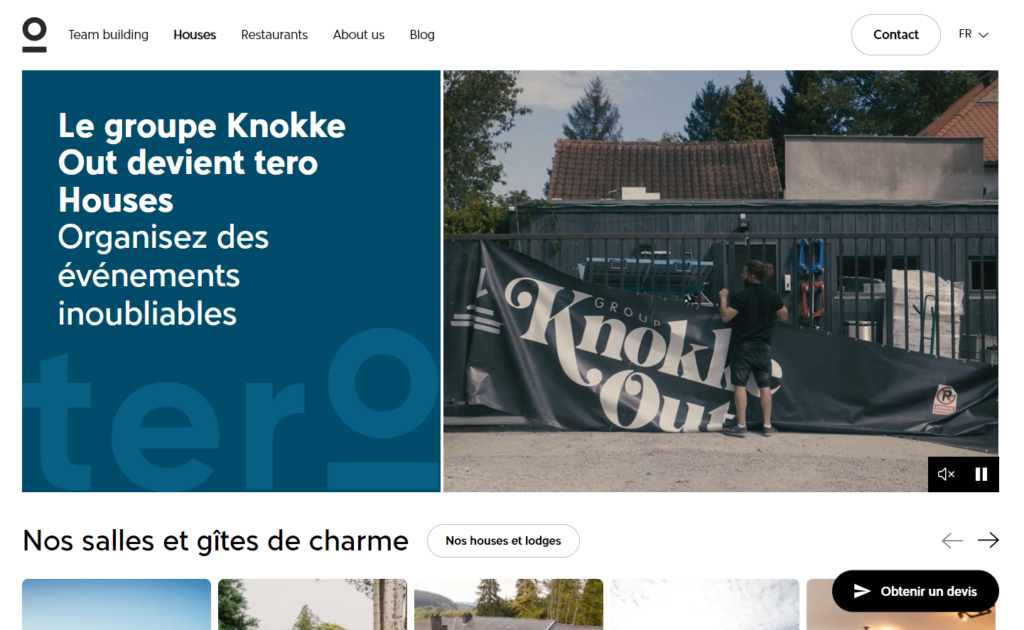Click the Knokke Out banner video

[720, 281]
